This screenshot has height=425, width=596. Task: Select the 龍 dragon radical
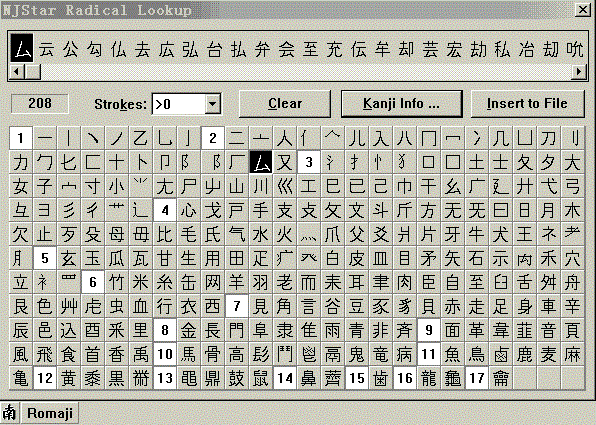pyautogui.click(x=429, y=378)
